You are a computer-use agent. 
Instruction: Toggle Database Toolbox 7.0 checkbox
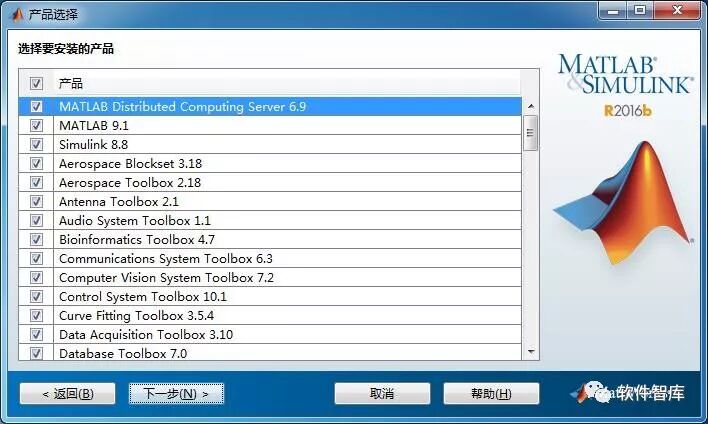pyautogui.click(x=36, y=353)
